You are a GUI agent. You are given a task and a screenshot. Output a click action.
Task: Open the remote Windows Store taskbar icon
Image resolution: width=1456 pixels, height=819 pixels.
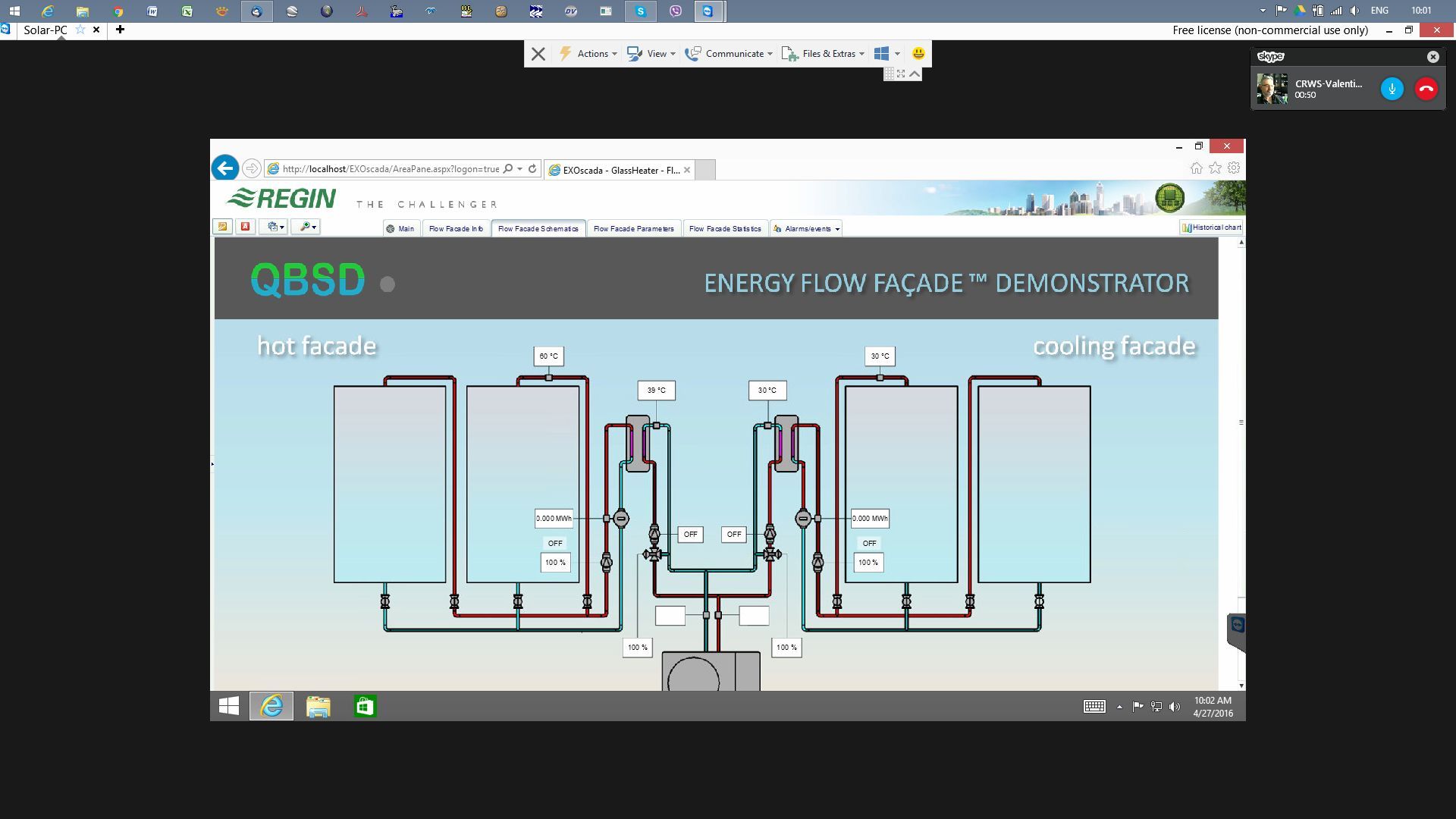(x=365, y=706)
